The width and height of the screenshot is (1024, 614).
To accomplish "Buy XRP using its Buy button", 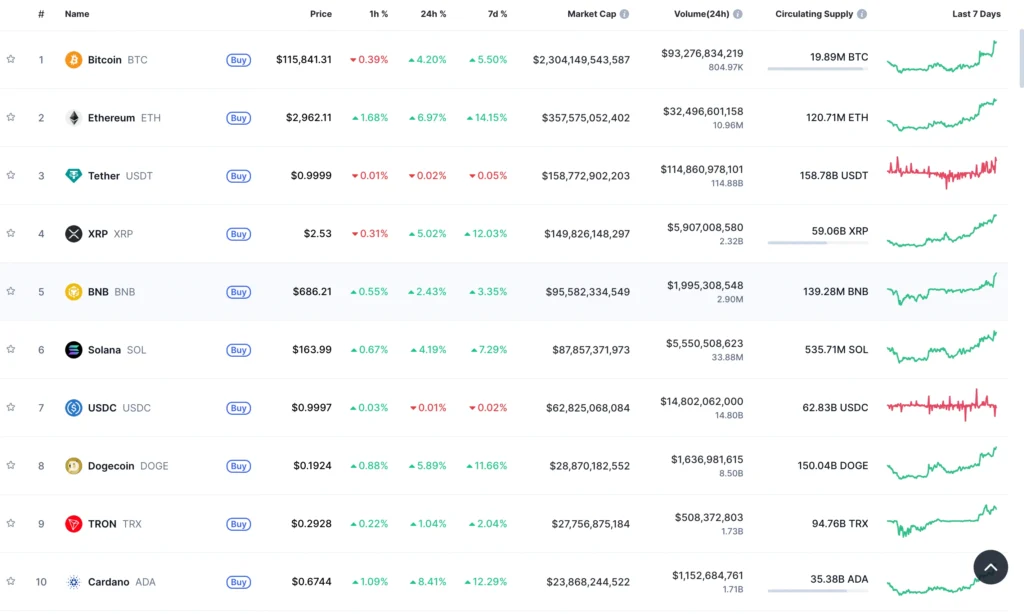I will [238, 234].
